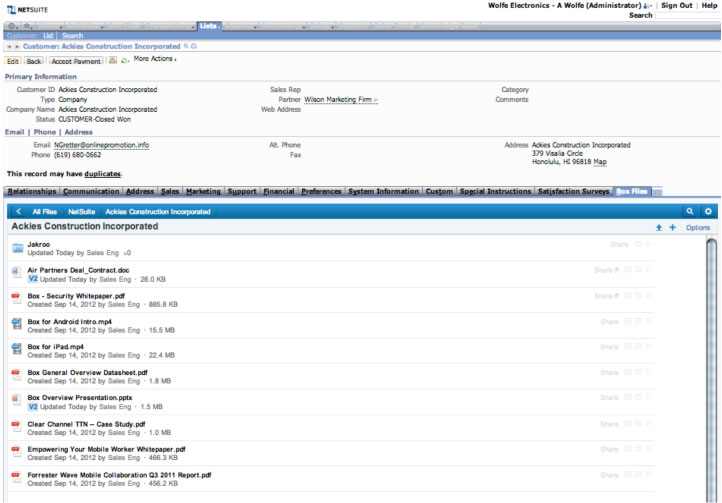
Task: Click the Box for Android Intro video icon
Action: point(17,324)
